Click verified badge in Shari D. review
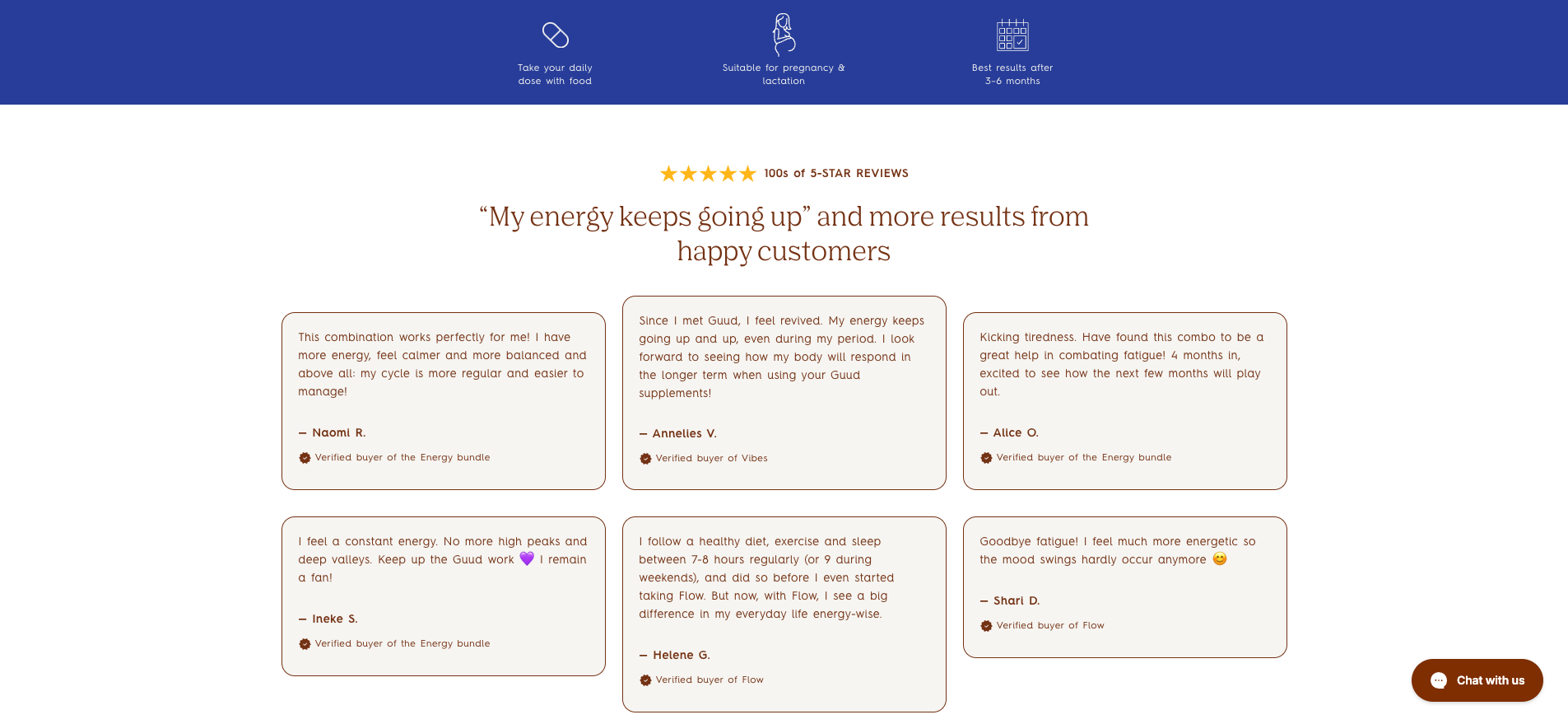 click(986, 626)
